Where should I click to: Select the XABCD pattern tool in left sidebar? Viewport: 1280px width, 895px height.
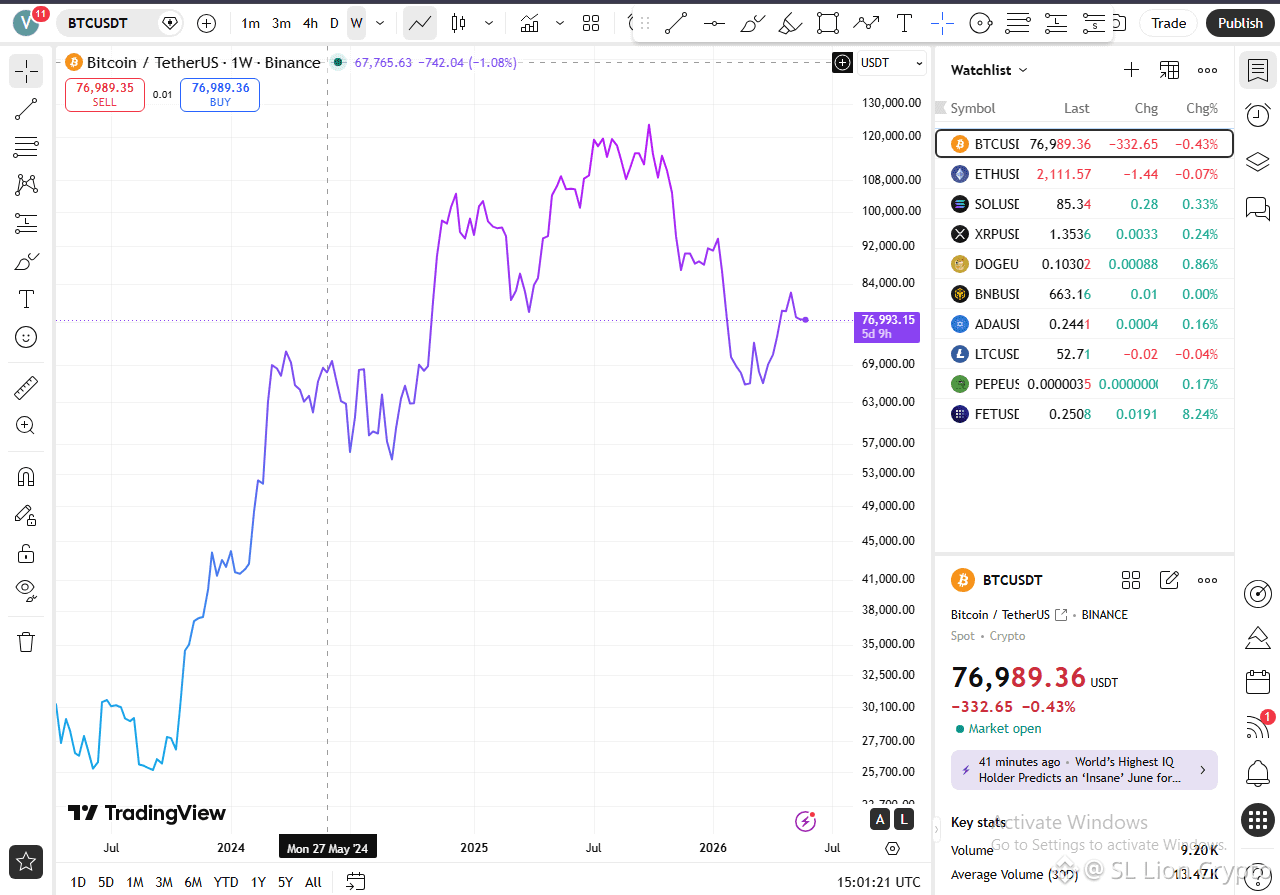pos(26,185)
